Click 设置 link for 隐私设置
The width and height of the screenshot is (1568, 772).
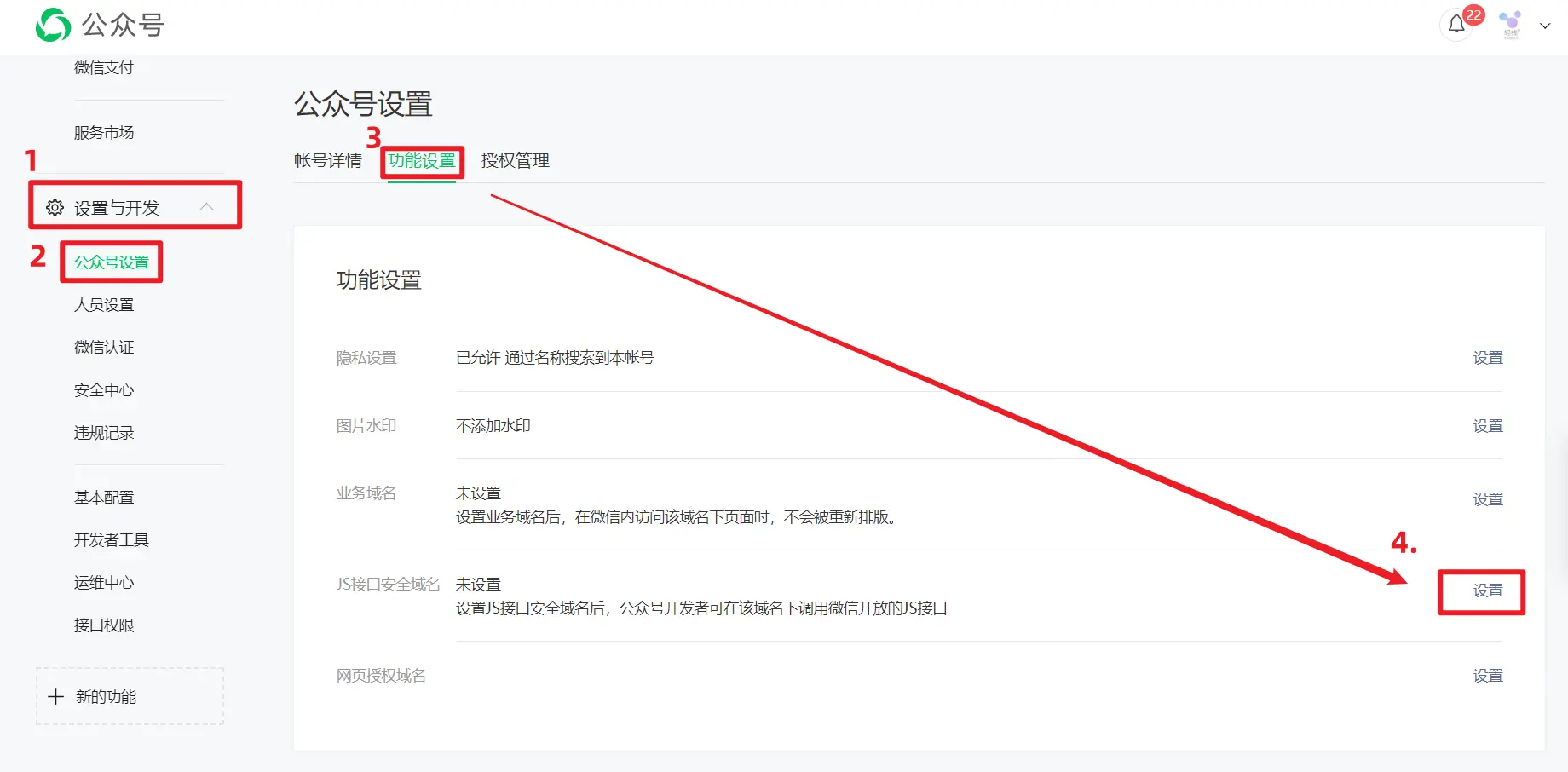1488,358
